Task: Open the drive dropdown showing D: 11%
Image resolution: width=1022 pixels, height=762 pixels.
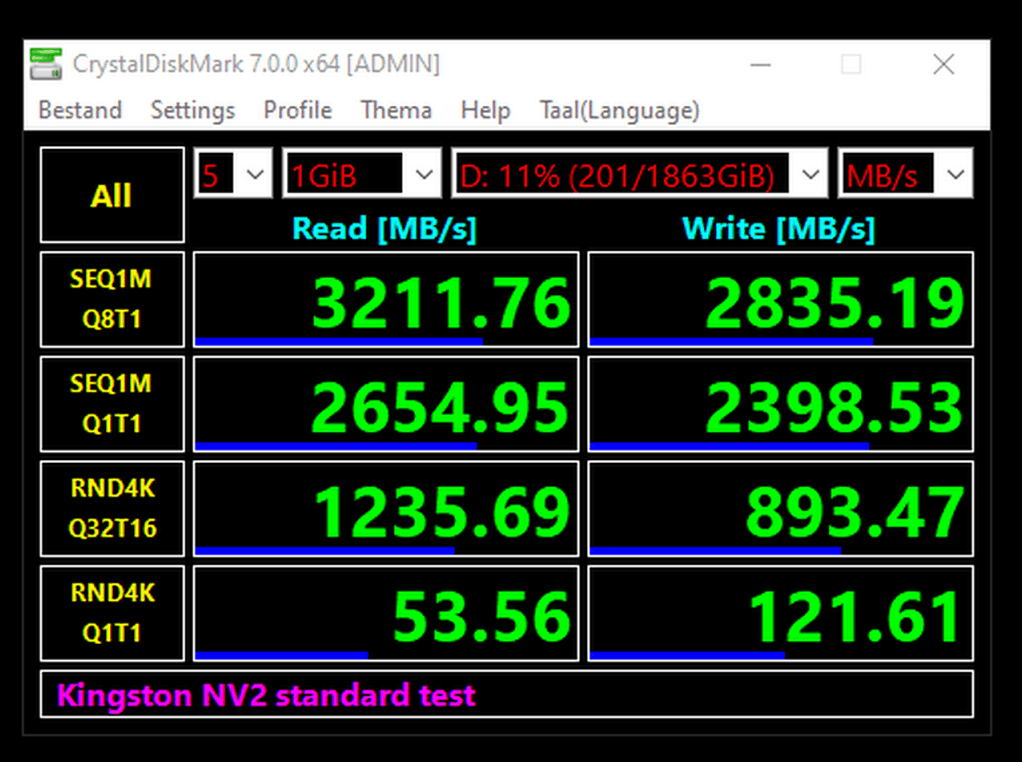Action: [639, 173]
